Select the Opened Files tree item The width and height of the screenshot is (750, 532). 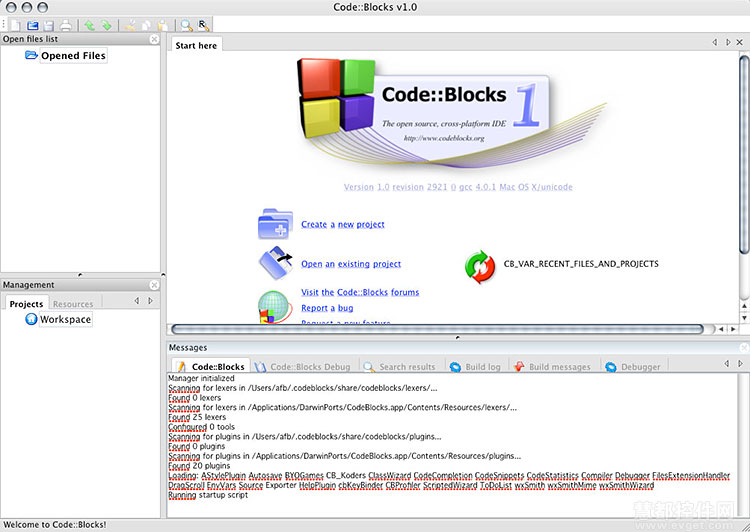pos(73,55)
